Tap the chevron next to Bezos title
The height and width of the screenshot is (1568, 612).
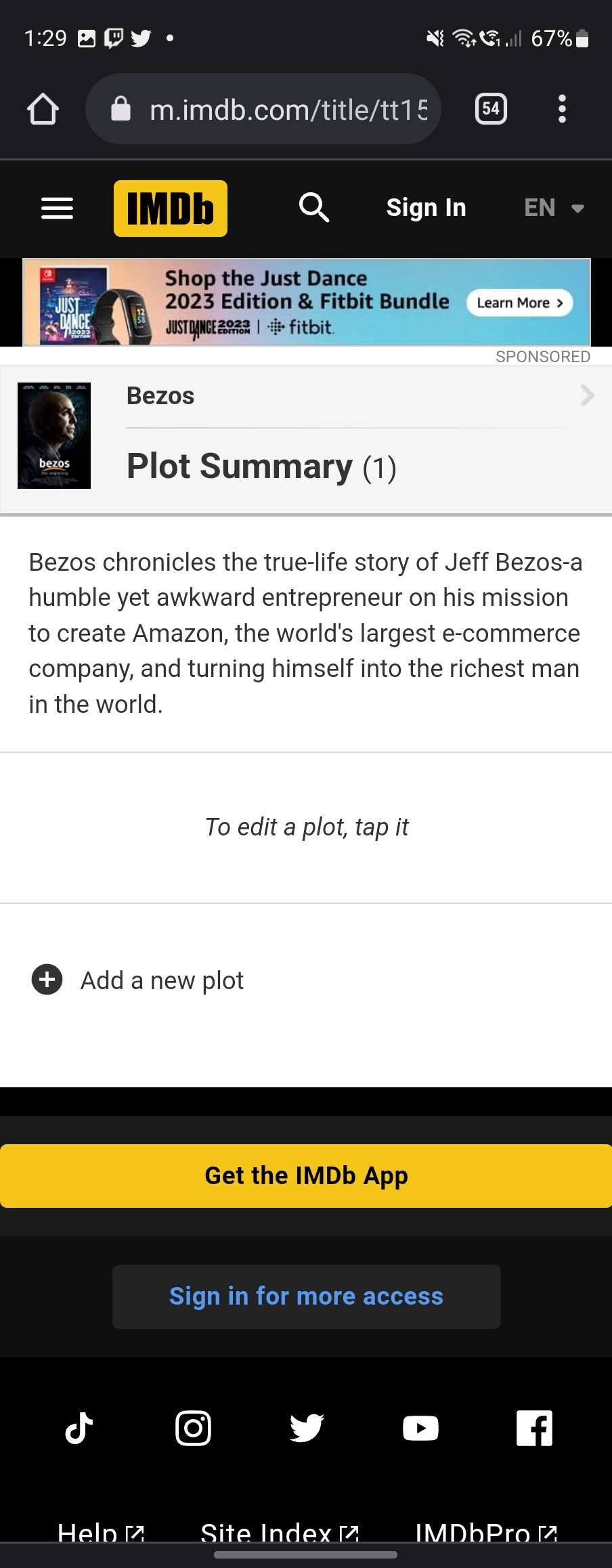[x=587, y=395]
